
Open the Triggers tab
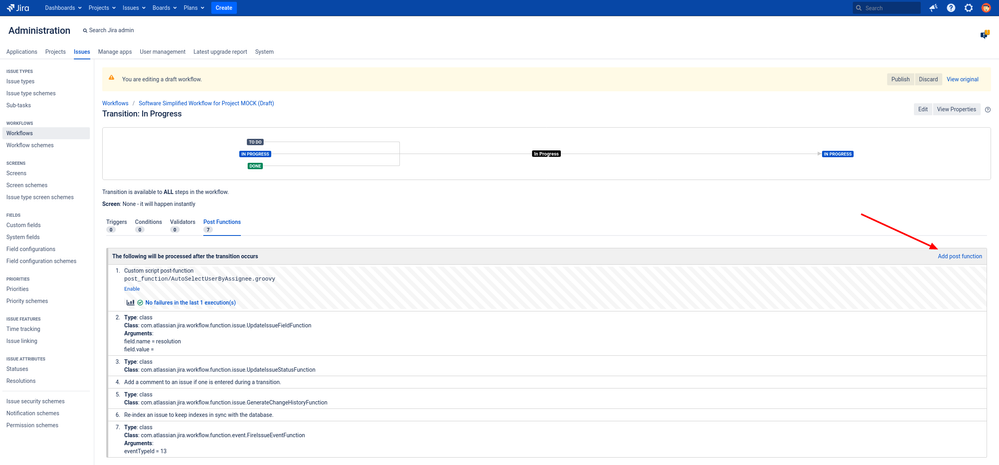click(x=116, y=225)
